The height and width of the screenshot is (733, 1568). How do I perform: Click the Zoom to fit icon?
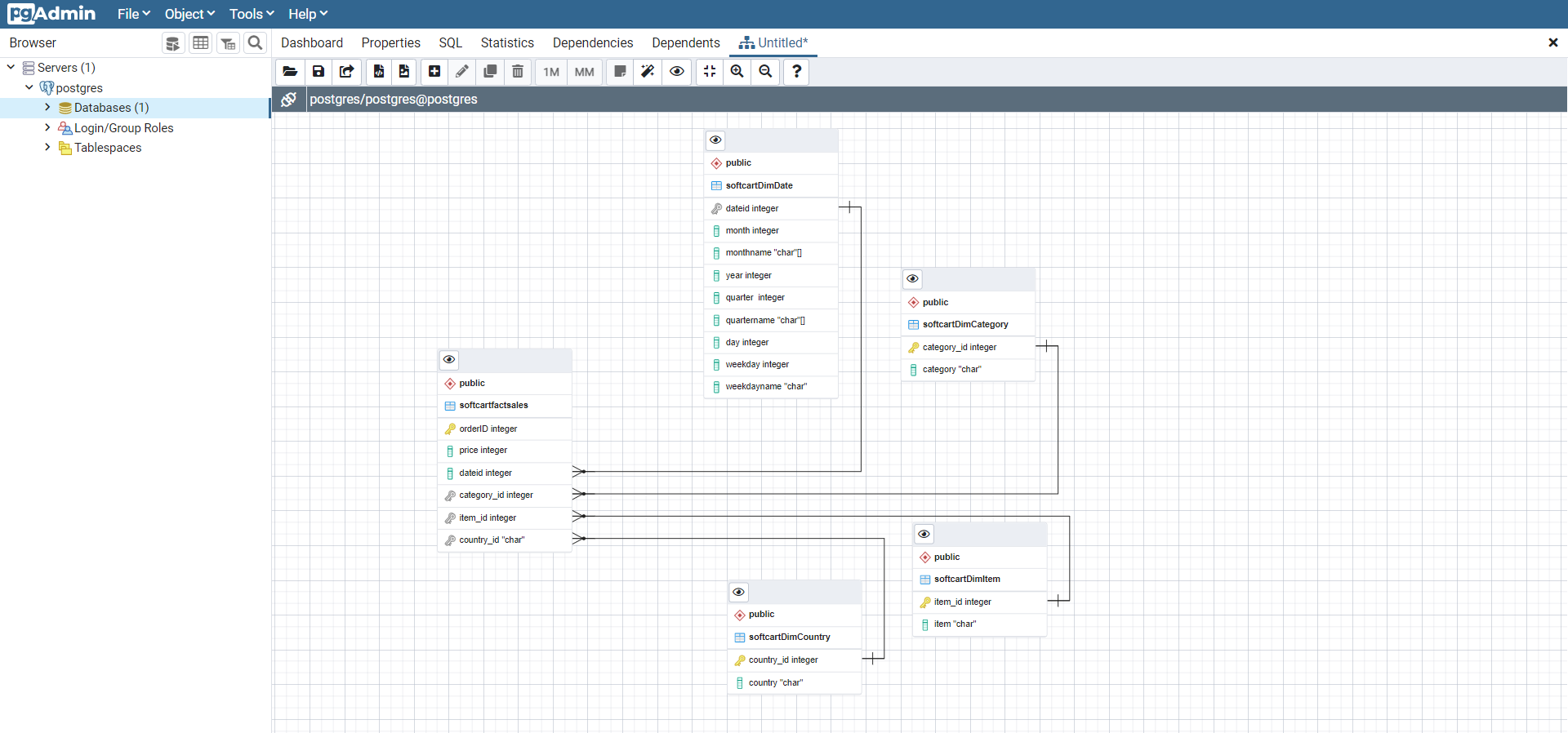pyautogui.click(x=710, y=72)
